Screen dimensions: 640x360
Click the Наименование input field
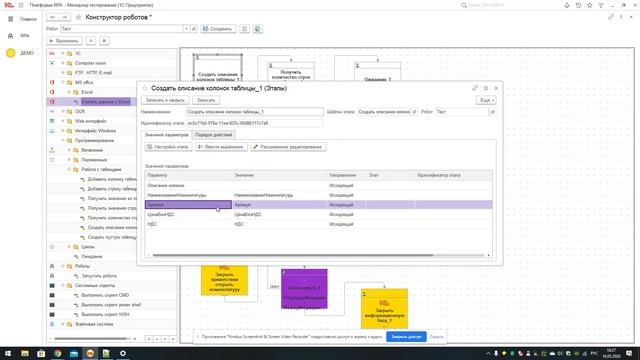(x=255, y=112)
